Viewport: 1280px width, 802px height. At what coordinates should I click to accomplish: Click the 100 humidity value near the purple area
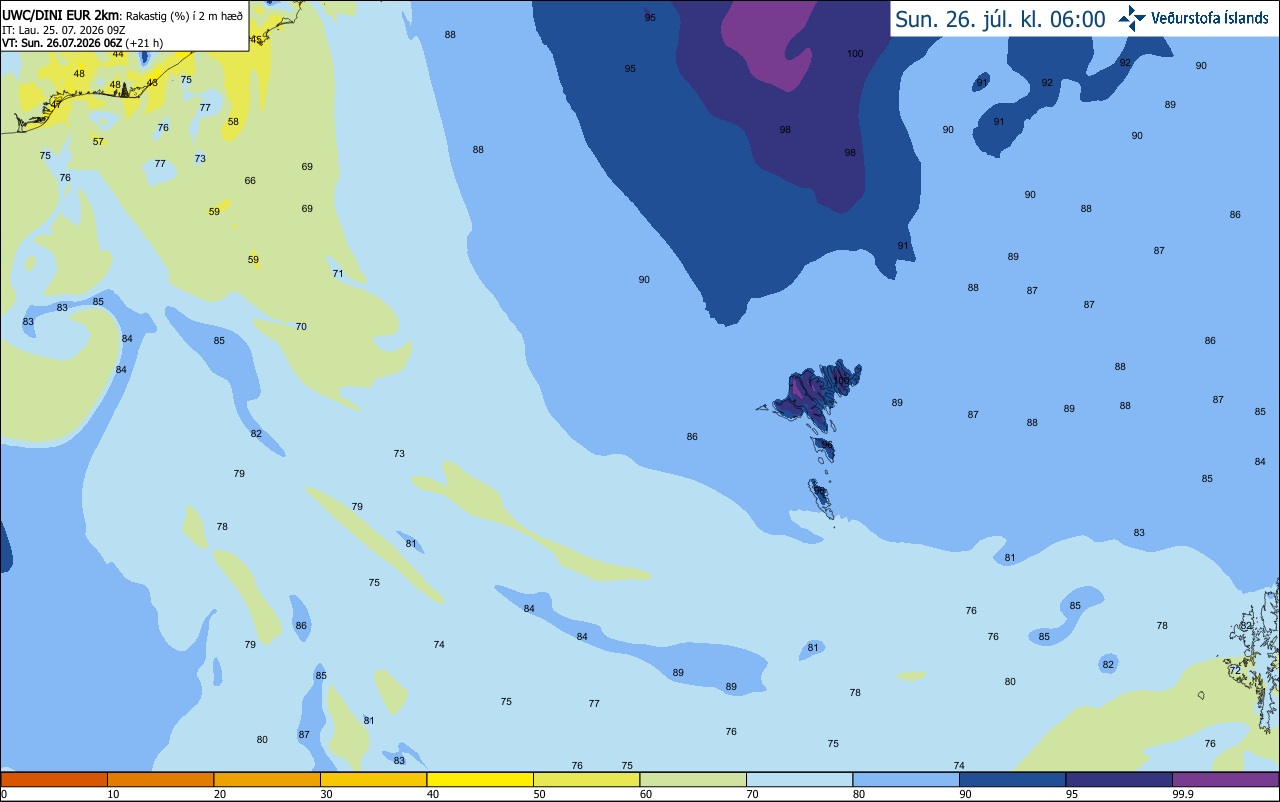tap(855, 54)
